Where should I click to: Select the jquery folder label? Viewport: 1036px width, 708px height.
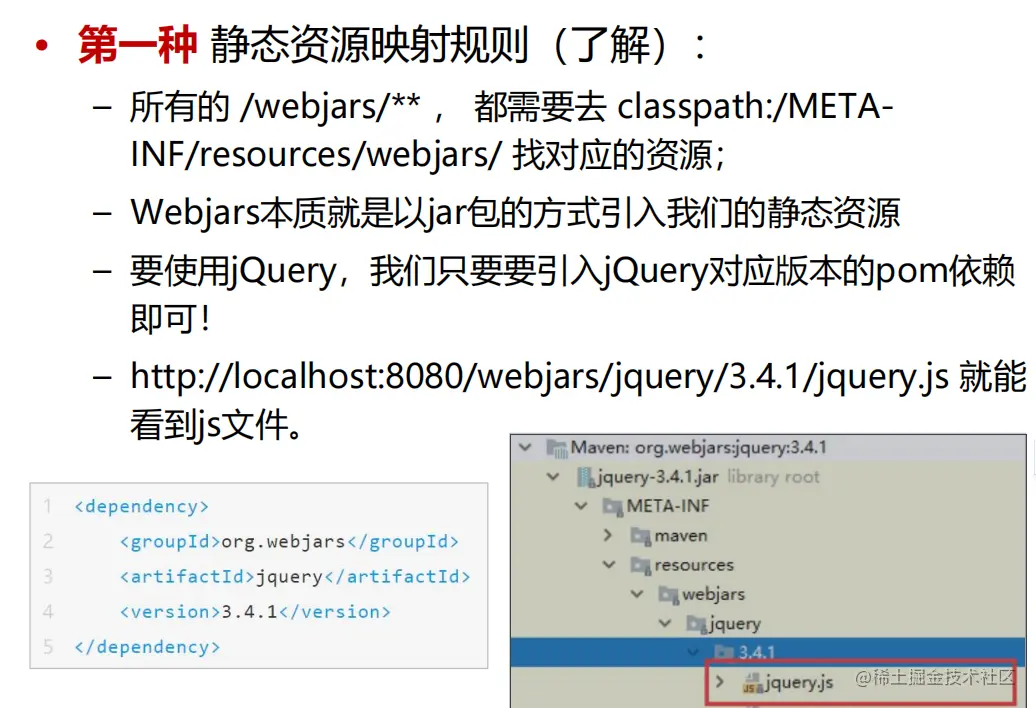[x=735, y=623]
